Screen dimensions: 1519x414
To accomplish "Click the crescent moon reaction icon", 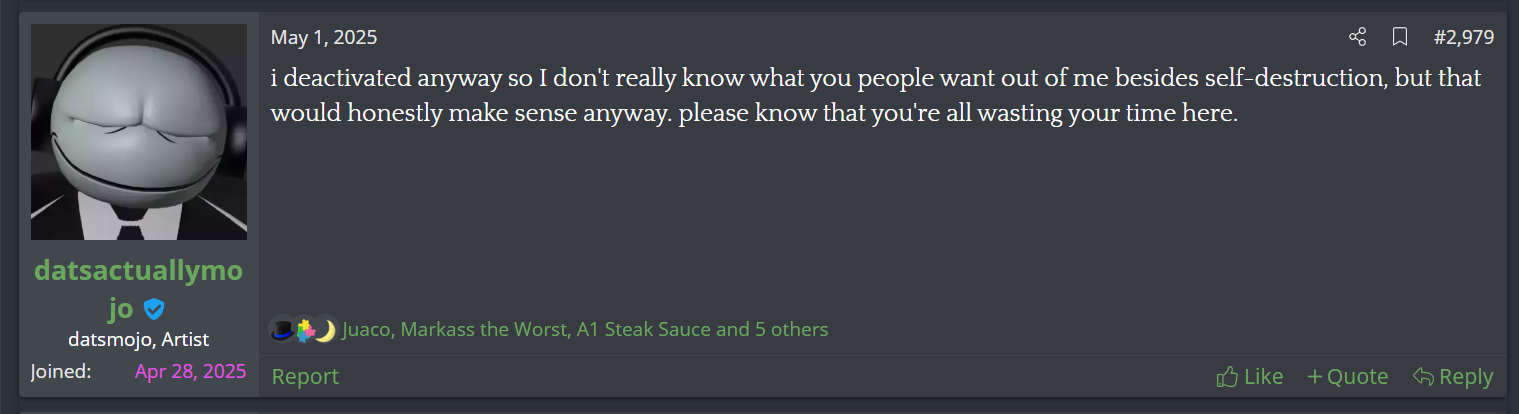I will click(324, 329).
